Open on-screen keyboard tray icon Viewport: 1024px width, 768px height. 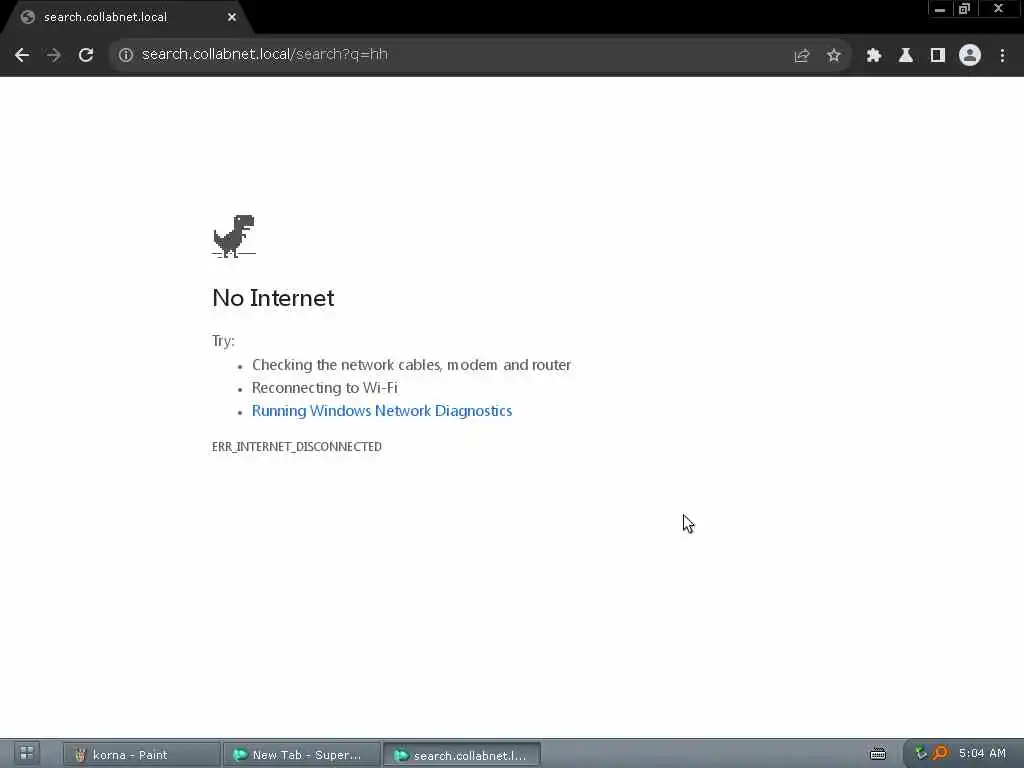pos(878,754)
